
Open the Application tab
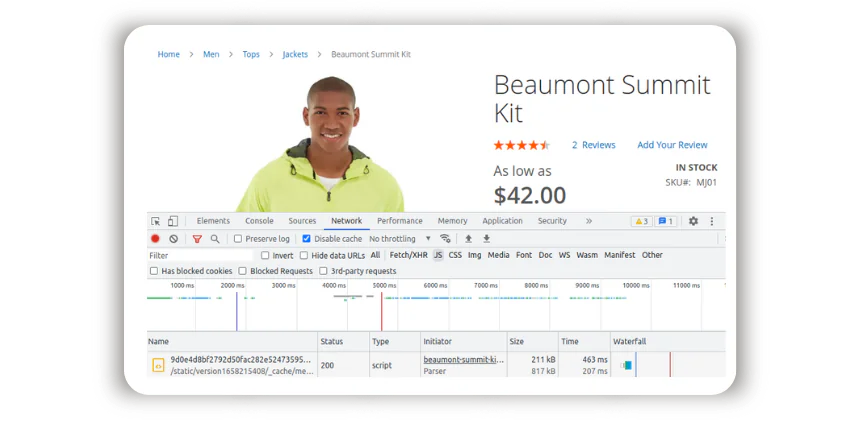click(503, 221)
